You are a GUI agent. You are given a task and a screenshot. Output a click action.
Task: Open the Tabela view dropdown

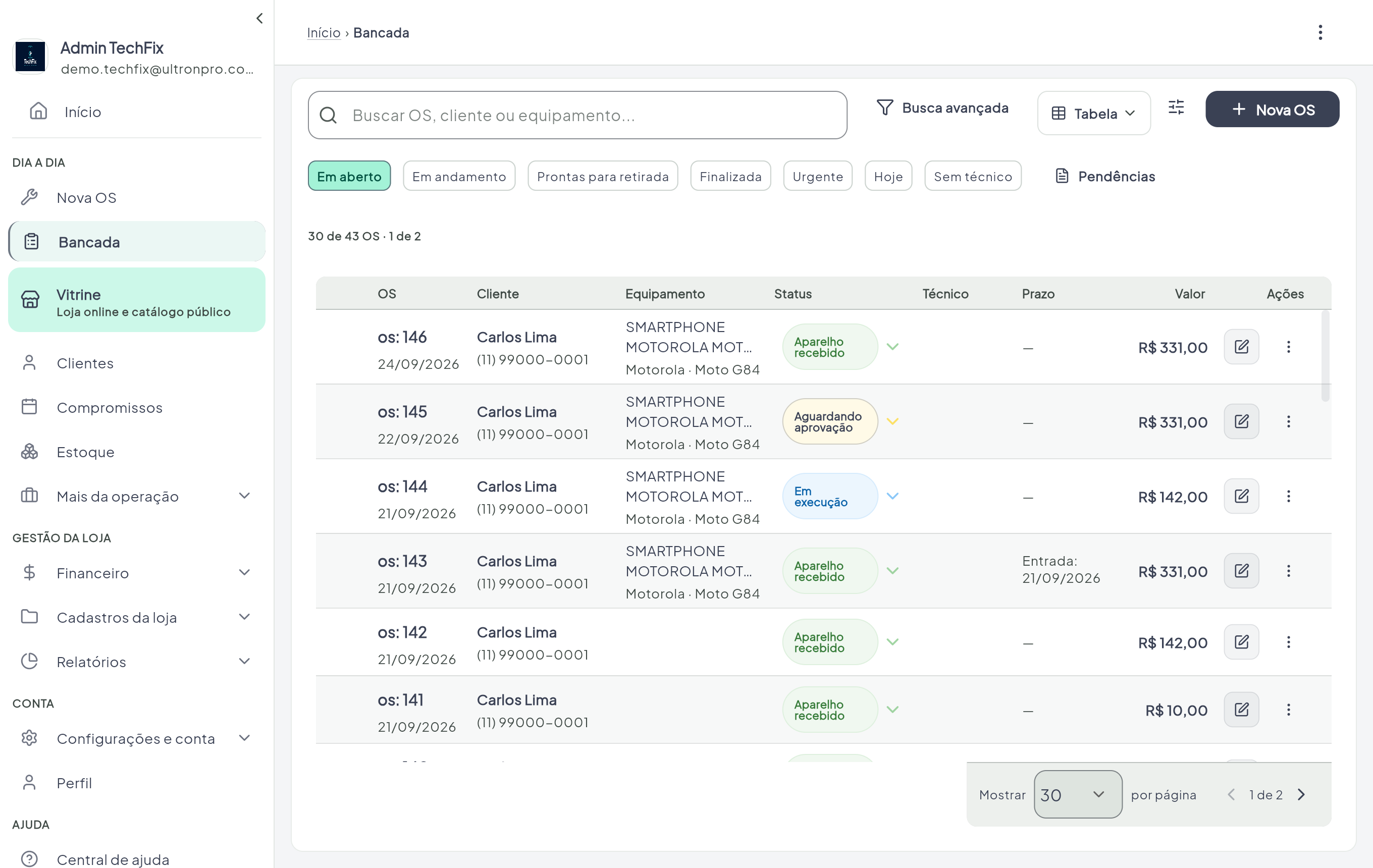(x=1094, y=113)
